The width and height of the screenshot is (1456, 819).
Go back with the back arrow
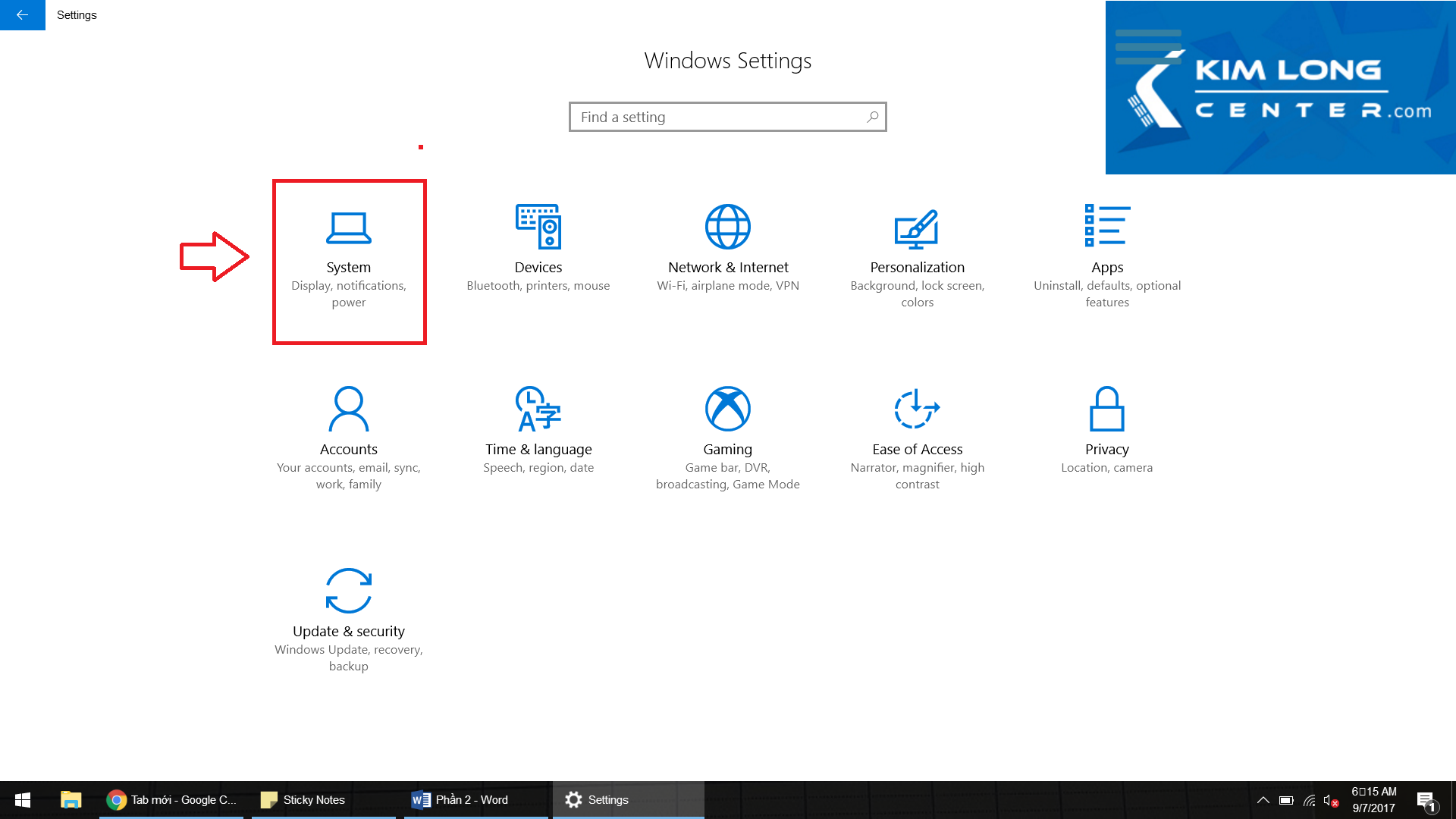coord(22,14)
